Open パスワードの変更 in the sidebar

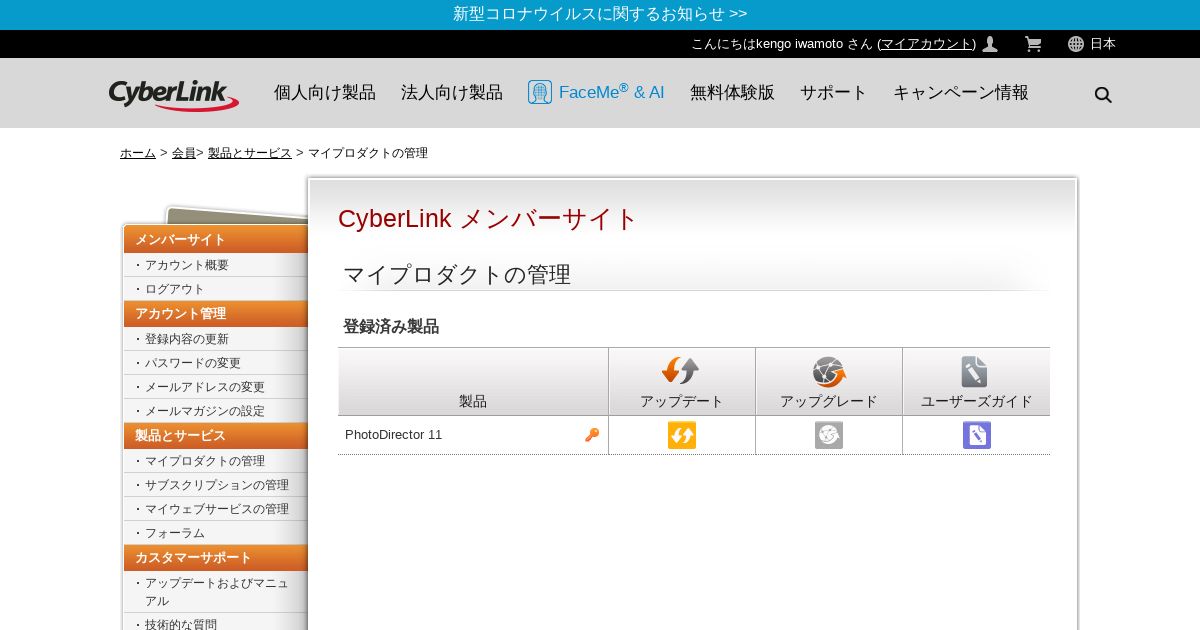pos(193,363)
